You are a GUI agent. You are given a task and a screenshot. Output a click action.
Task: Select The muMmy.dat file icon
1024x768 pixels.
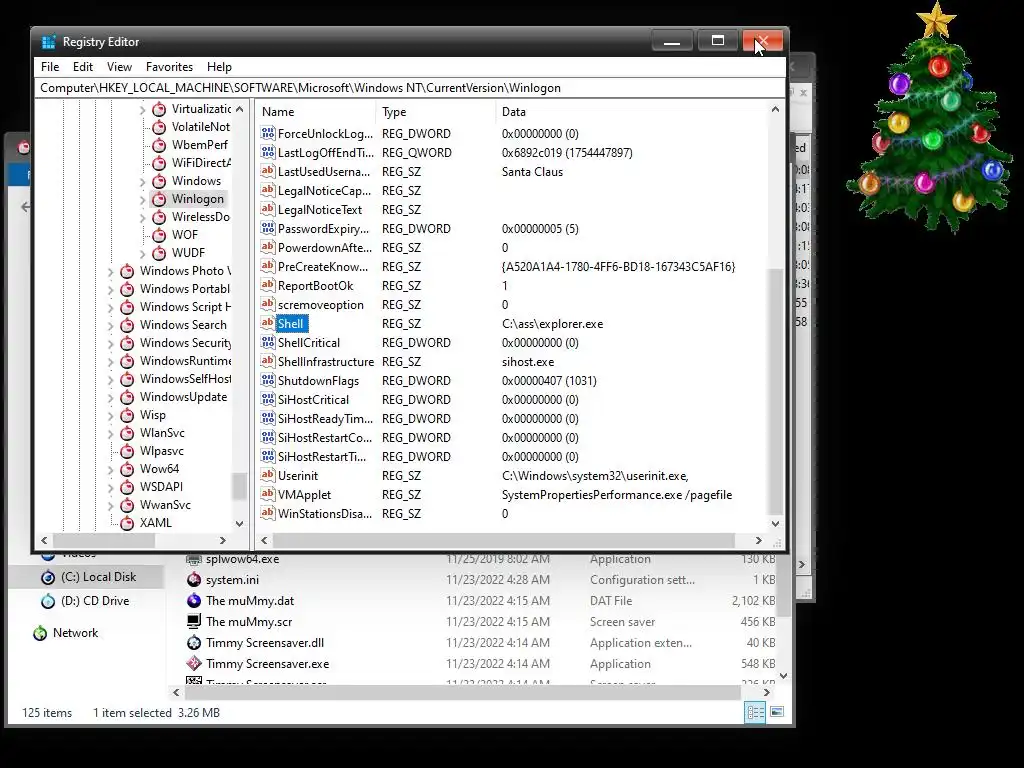[x=194, y=600]
